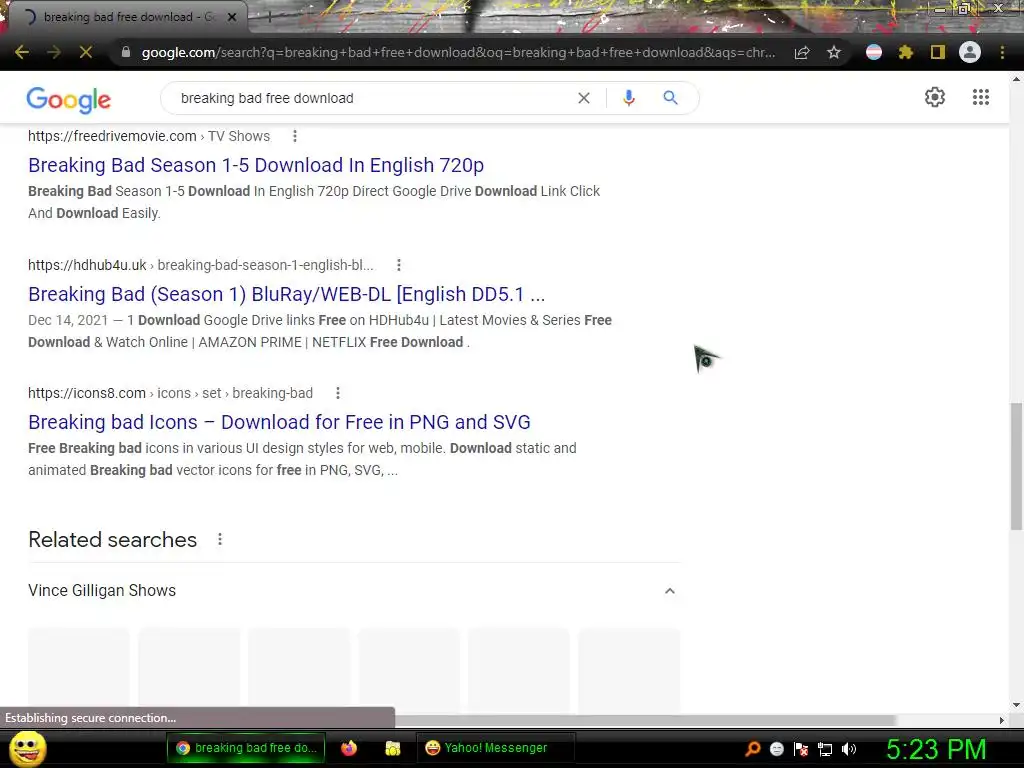Open the network tray icon
The width and height of the screenshot is (1024, 768).
(825, 749)
